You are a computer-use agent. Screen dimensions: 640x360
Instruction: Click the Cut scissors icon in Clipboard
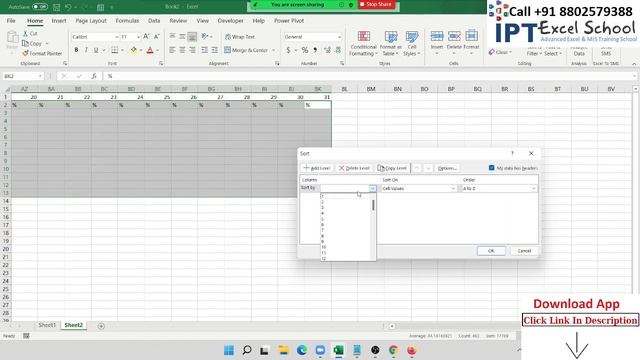tap(25, 33)
